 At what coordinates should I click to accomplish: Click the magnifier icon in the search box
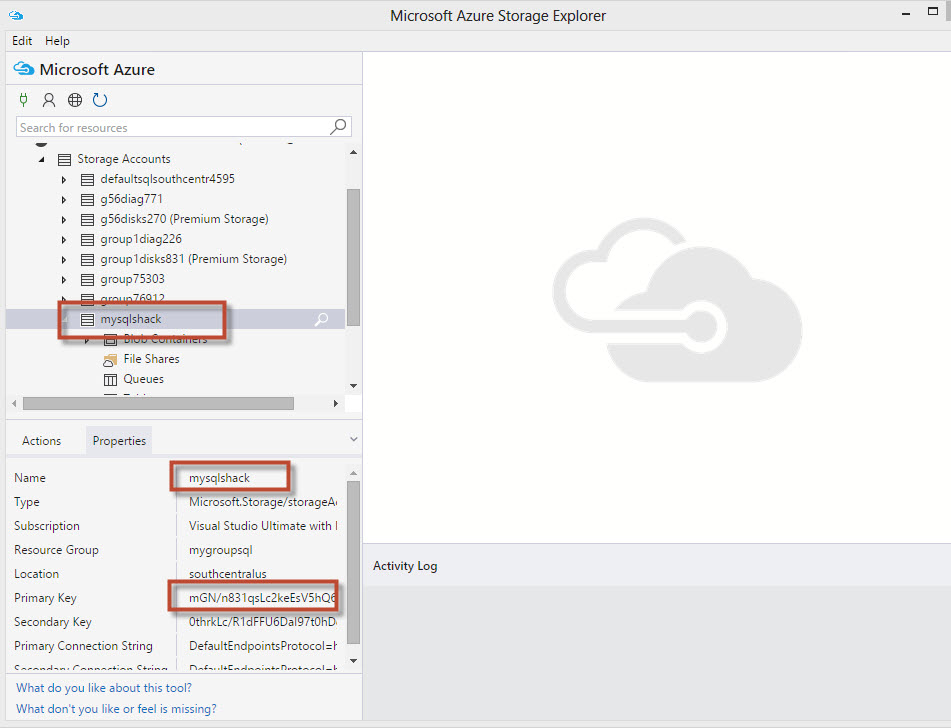[339, 127]
